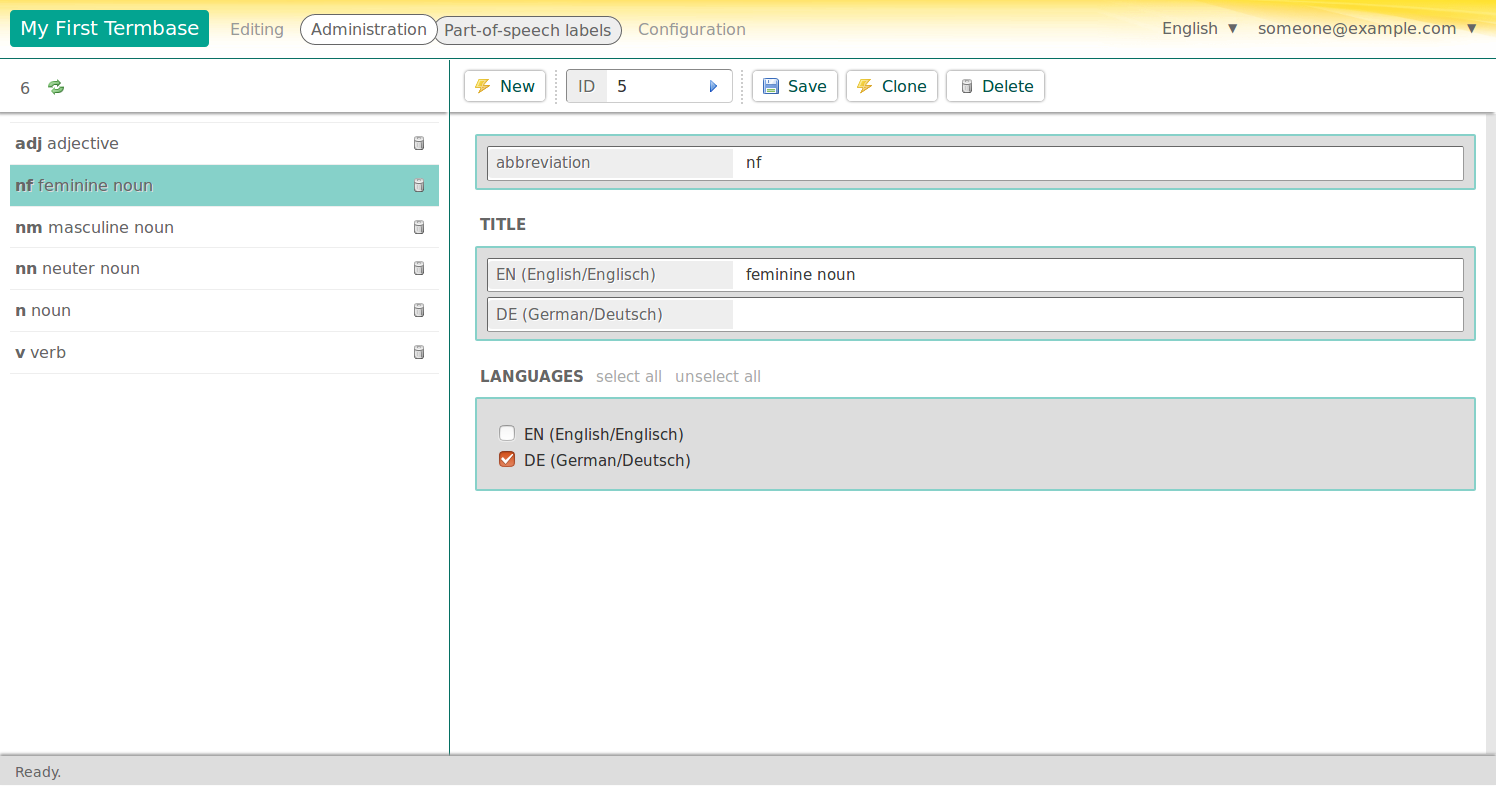The height and width of the screenshot is (786, 1496).
Task: Expand the Configuration menu item
Action: click(x=691, y=29)
